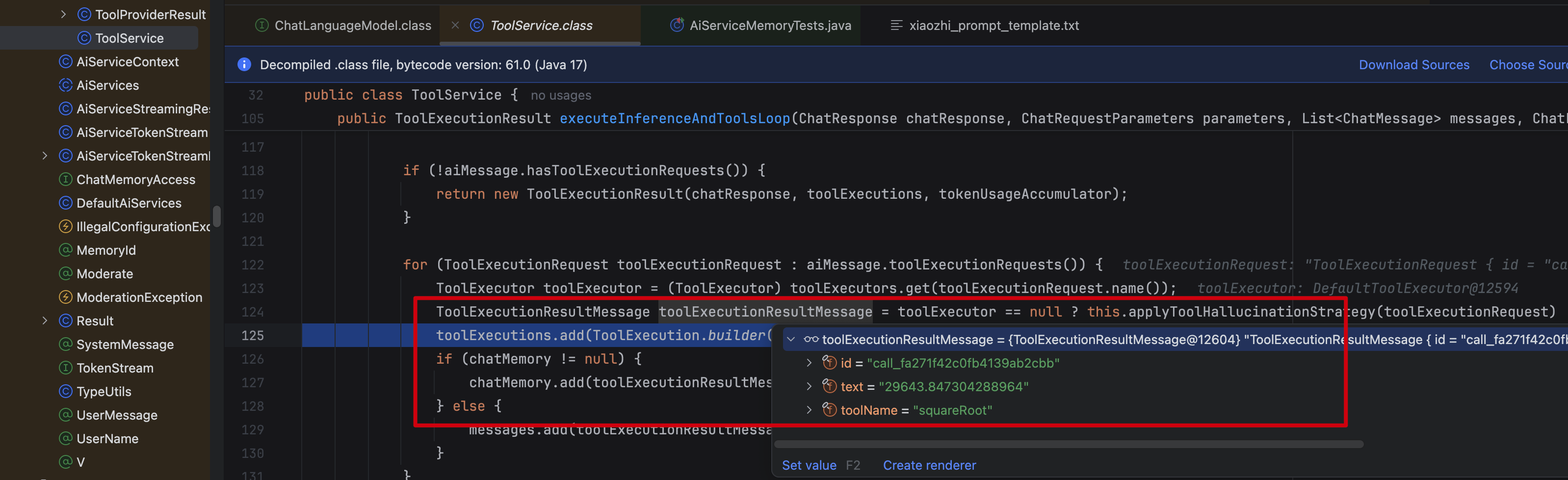Click the AiServices class icon
The height and width of the screenshot is (480, 1568).
[66, 85]
